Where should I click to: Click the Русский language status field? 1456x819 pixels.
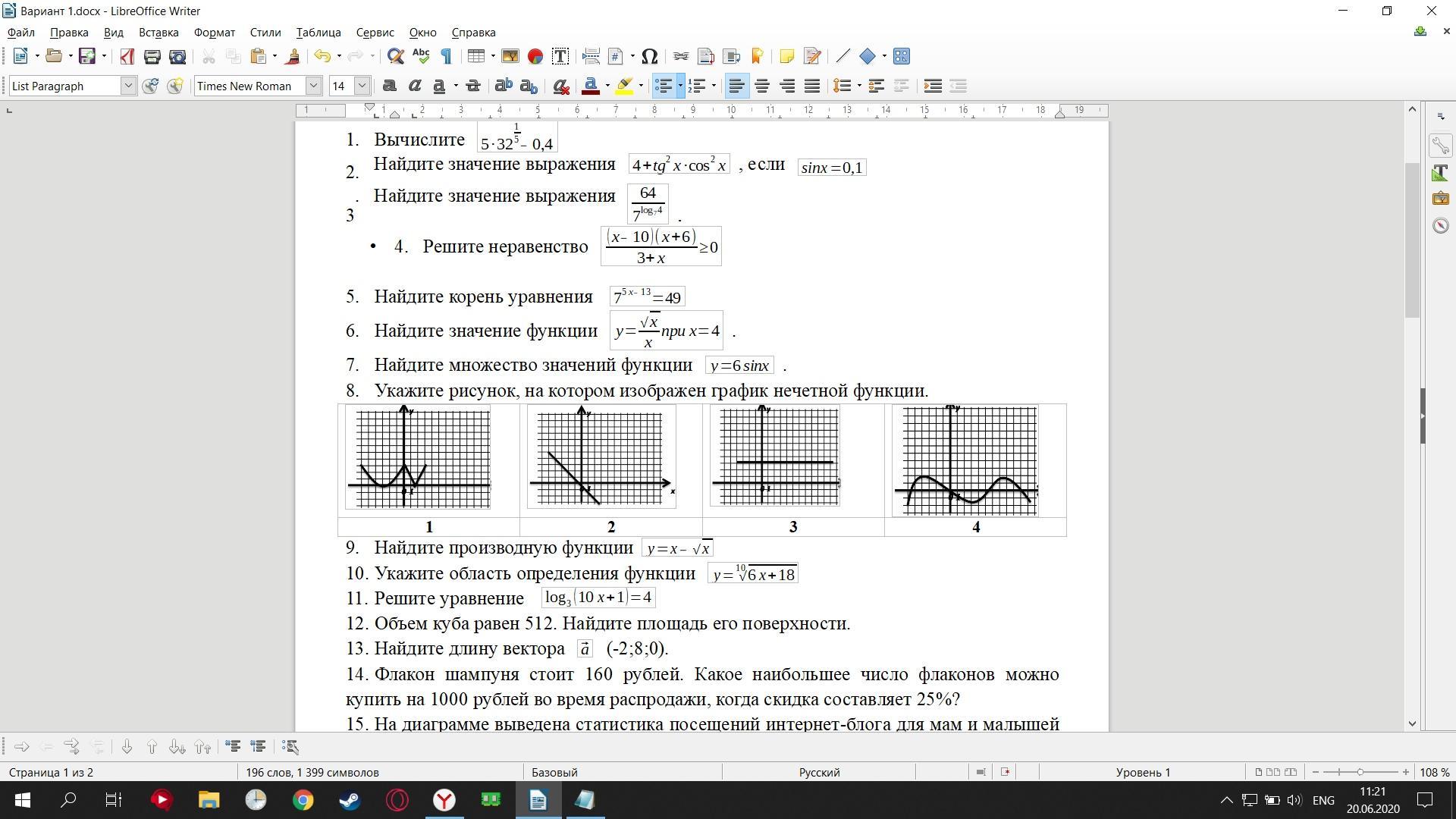819,772
